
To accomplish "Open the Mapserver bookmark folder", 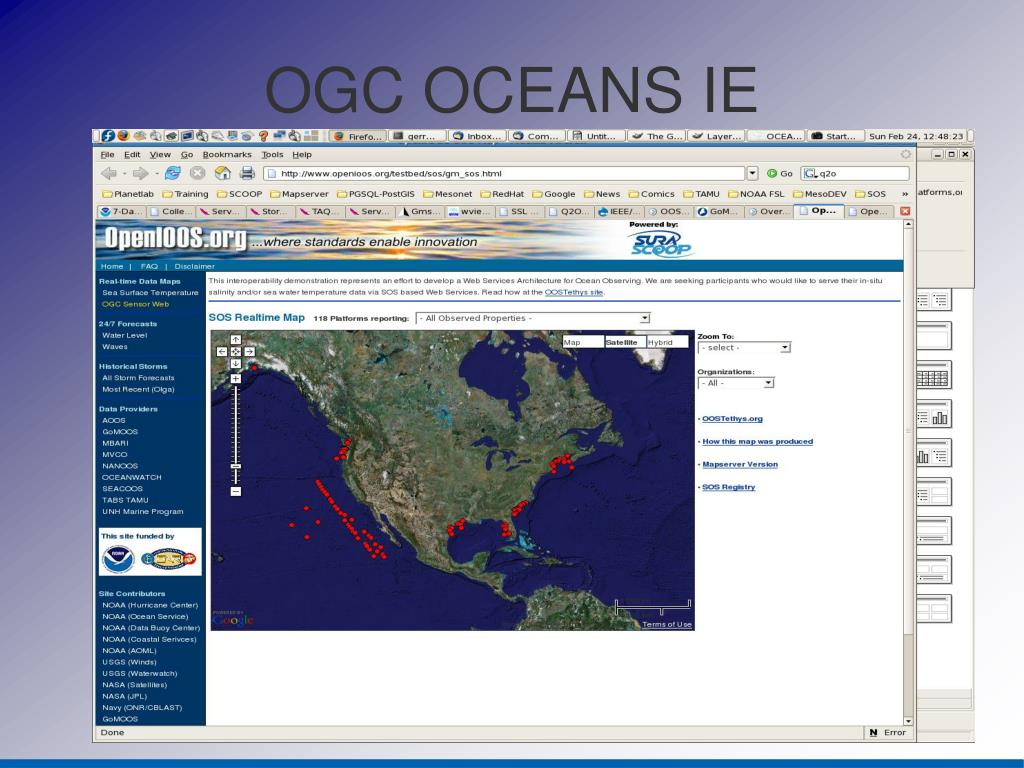I will click(300, 194).
